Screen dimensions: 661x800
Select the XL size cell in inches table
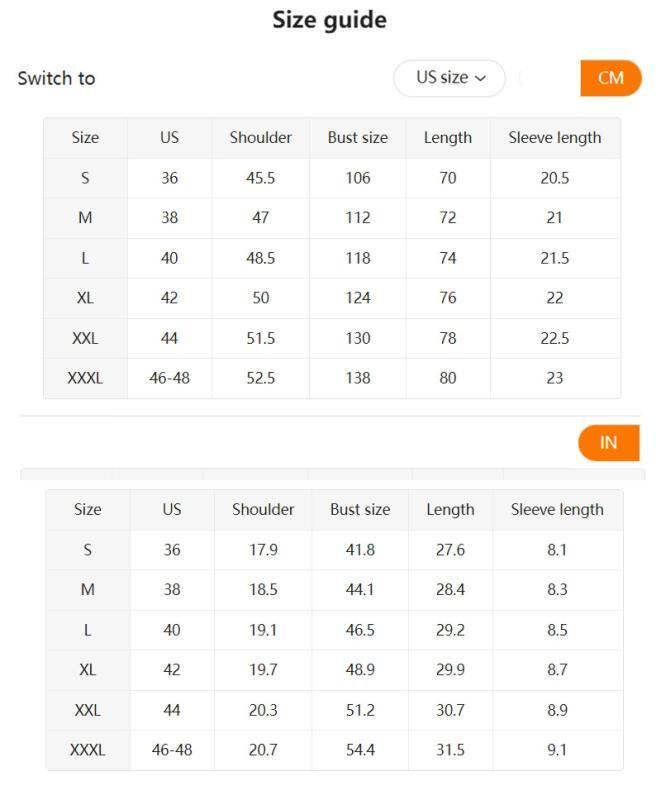pos(87,670)
